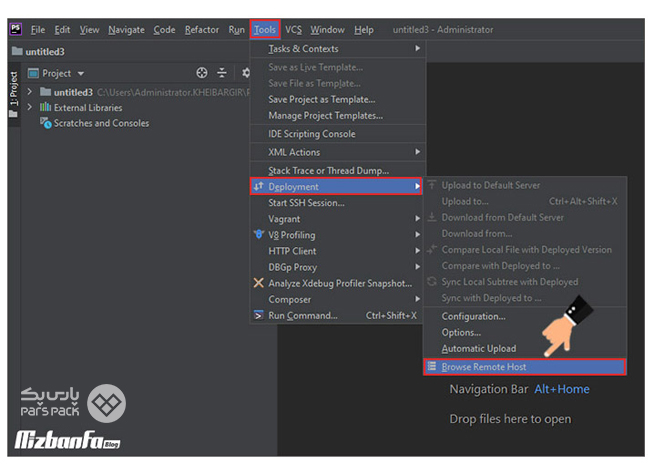
Task: Click Sync with Deployed to entry
Action: 525,297
